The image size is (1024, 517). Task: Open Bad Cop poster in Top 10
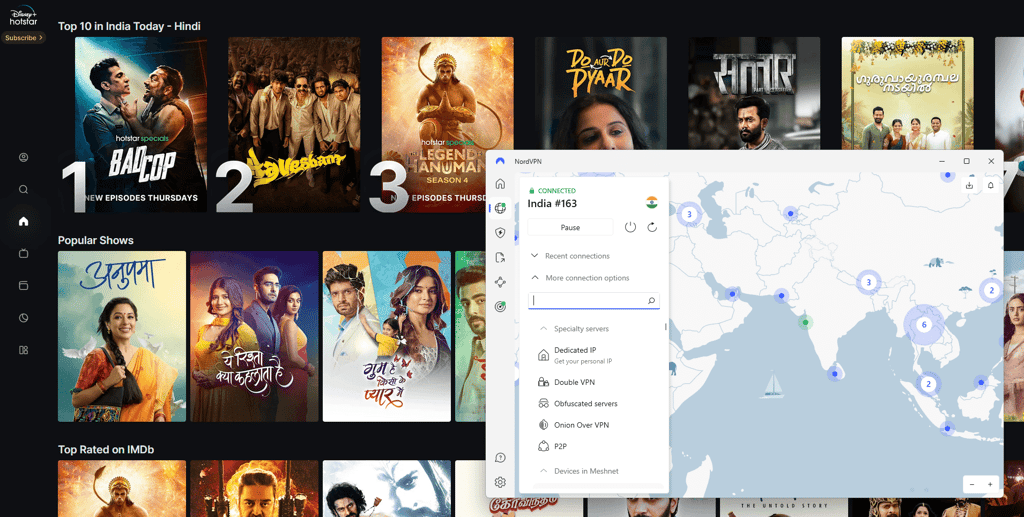(x=141, y=124)
